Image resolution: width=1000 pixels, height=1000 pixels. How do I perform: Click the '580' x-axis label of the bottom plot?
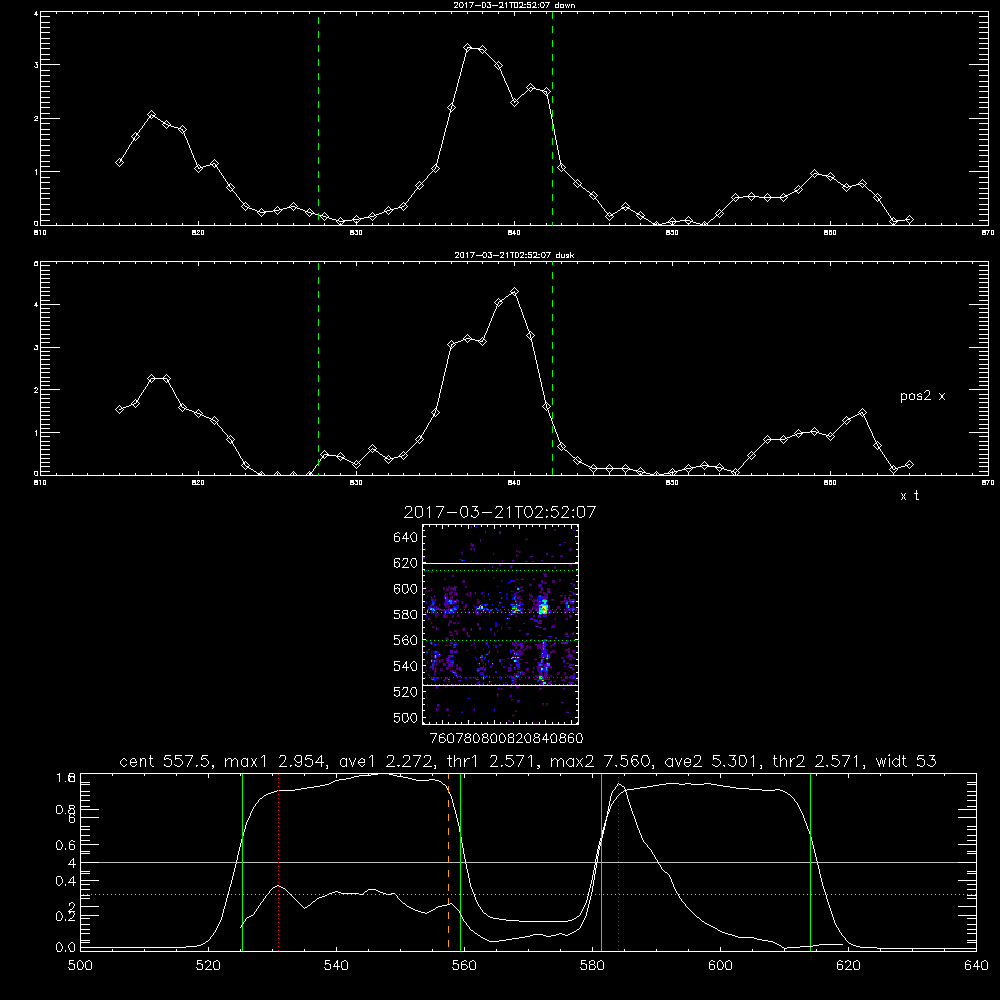(x=592, y=966)
